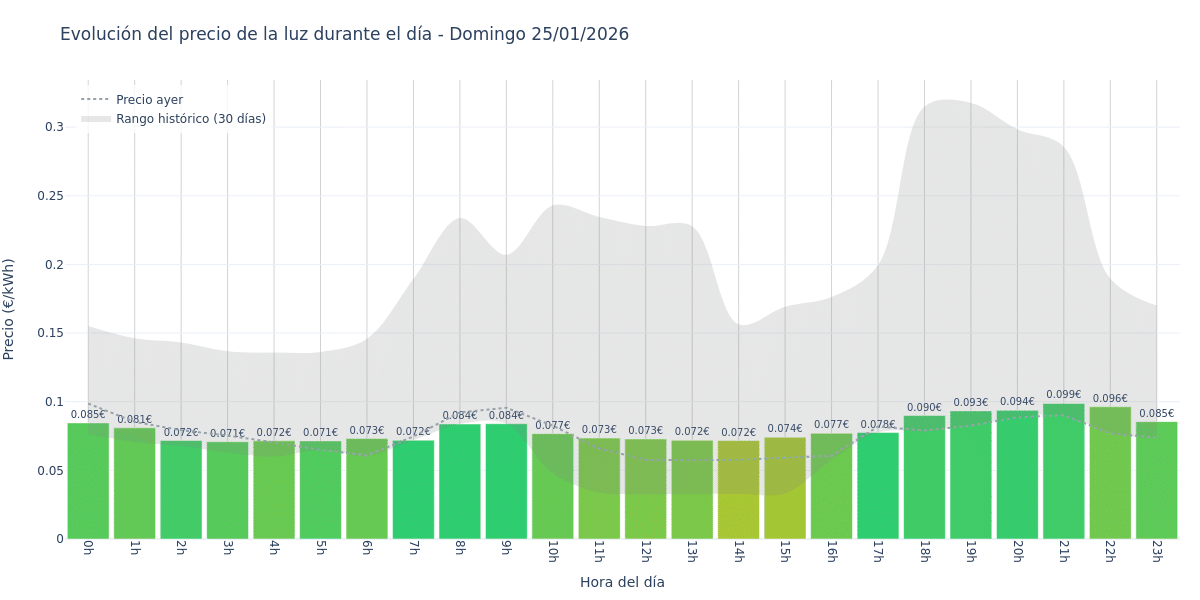Click the yellow-green bar at 14h
Screen dimensions: 1200x600
[738, 491]
